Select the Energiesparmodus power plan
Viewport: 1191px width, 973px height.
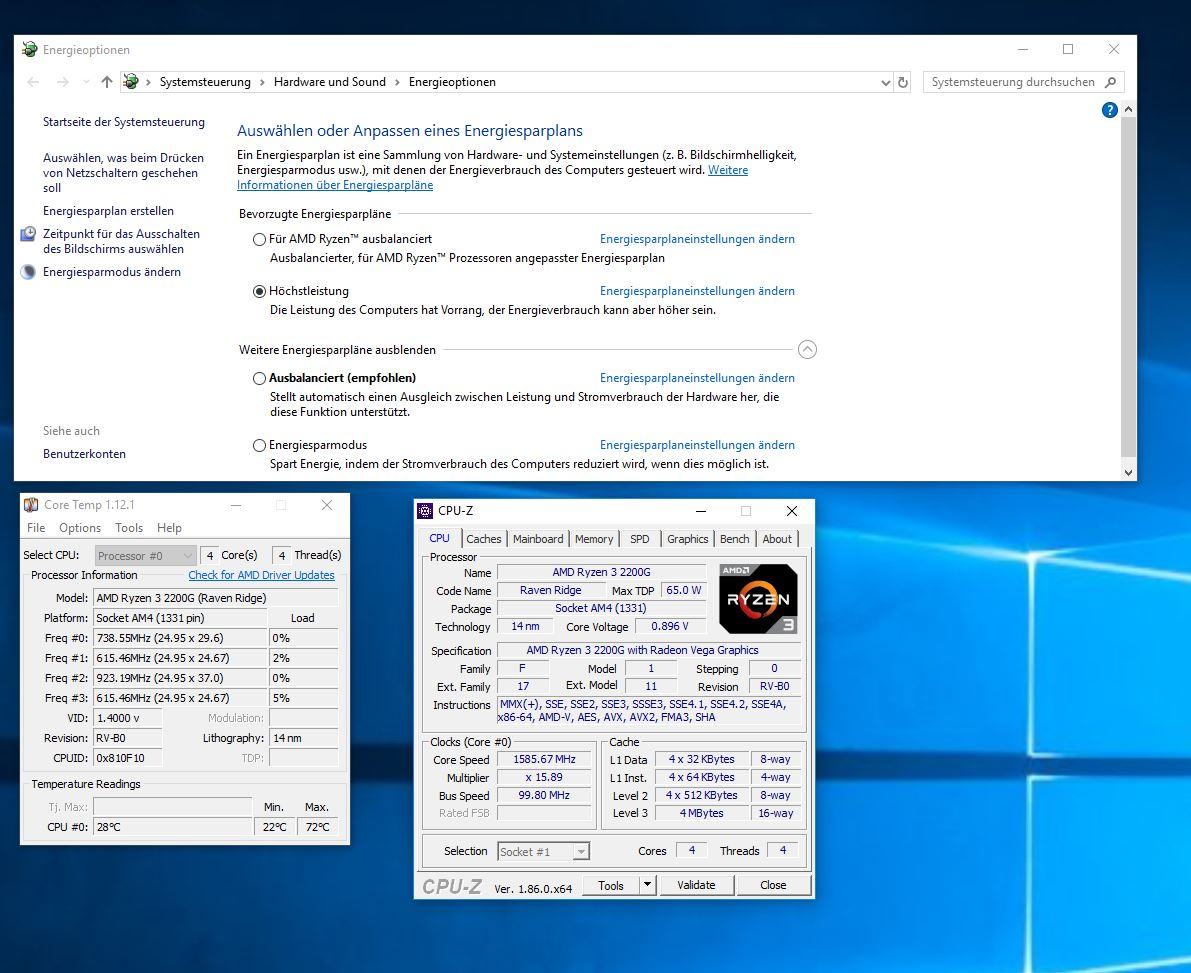click(259, 446)
